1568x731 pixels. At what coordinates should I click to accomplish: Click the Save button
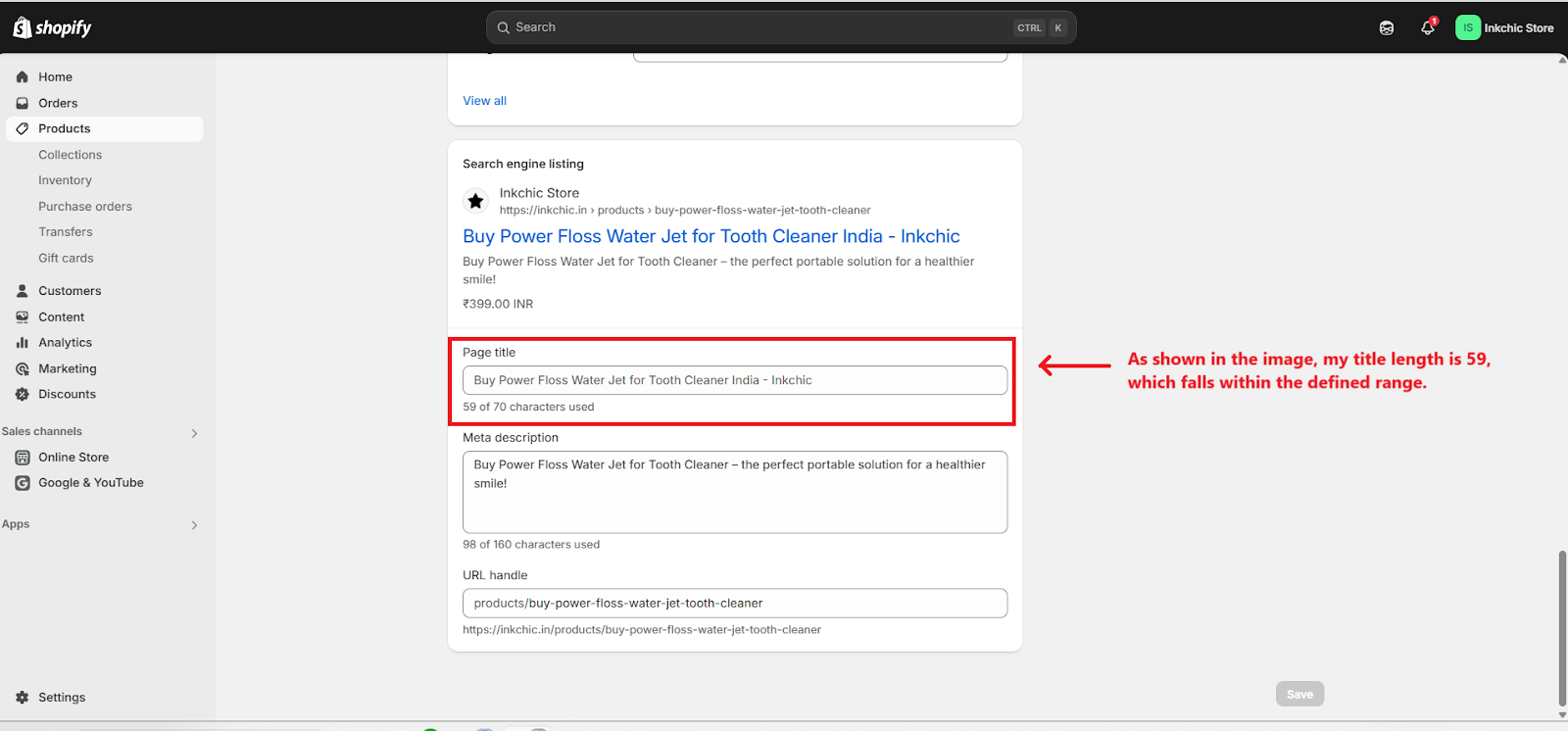point(1299,694)
